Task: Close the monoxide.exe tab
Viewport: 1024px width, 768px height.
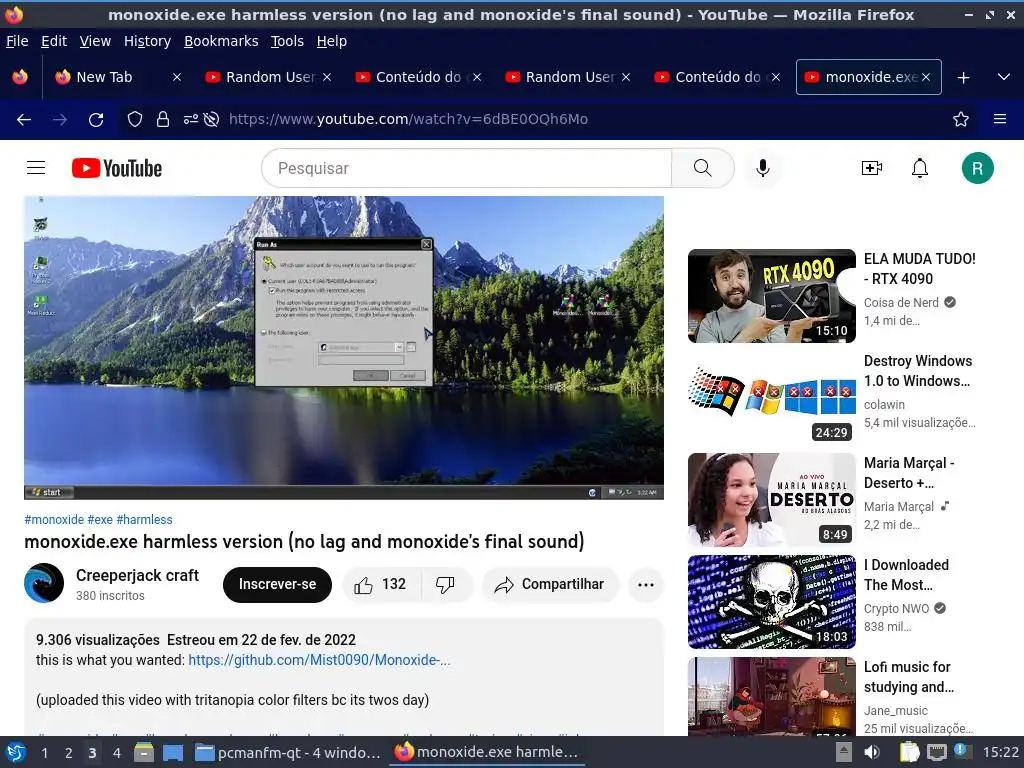Action: [x=926, y=77]
